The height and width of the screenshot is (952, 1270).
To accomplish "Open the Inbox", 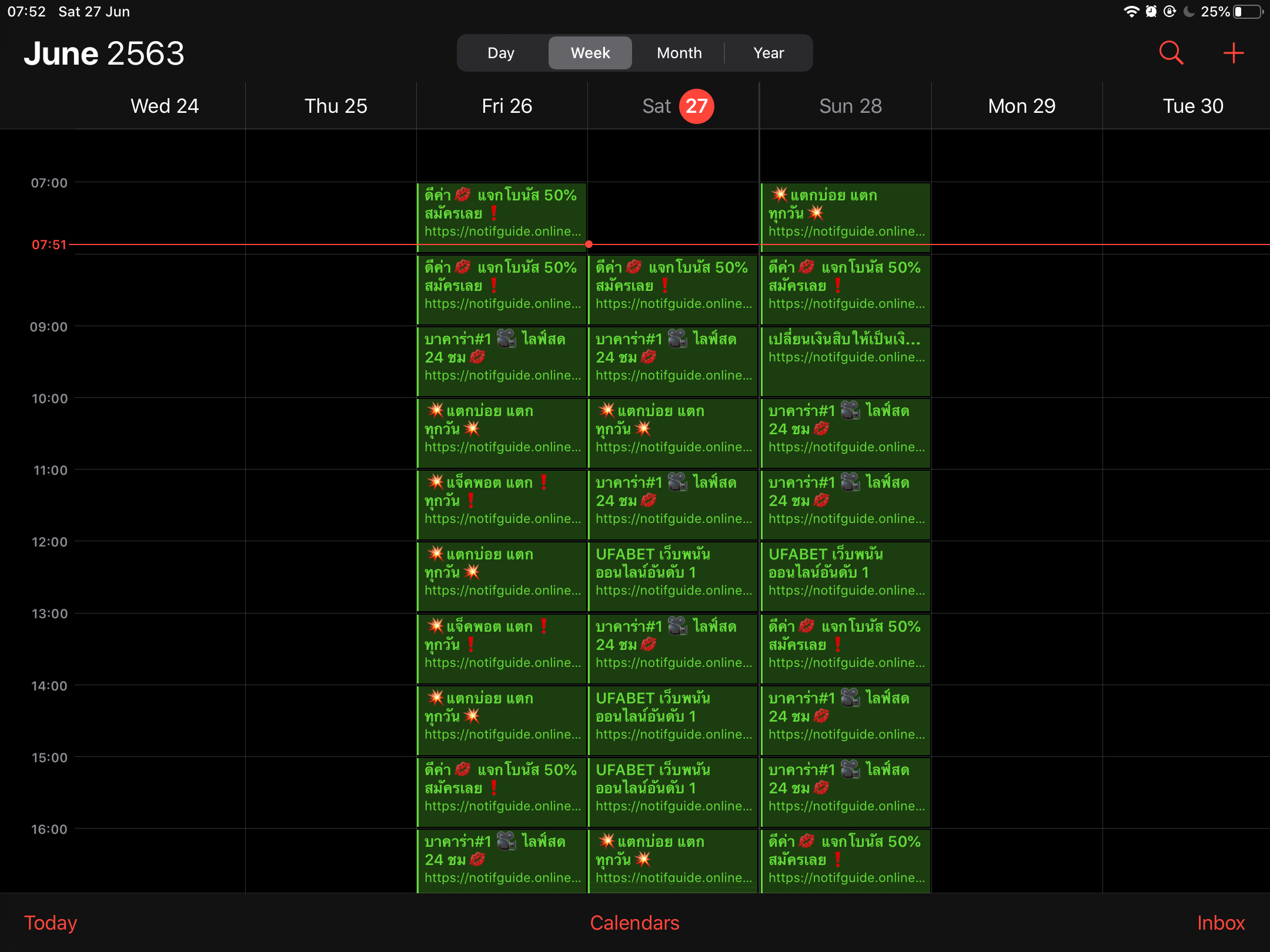I will tap(1221, 923).
